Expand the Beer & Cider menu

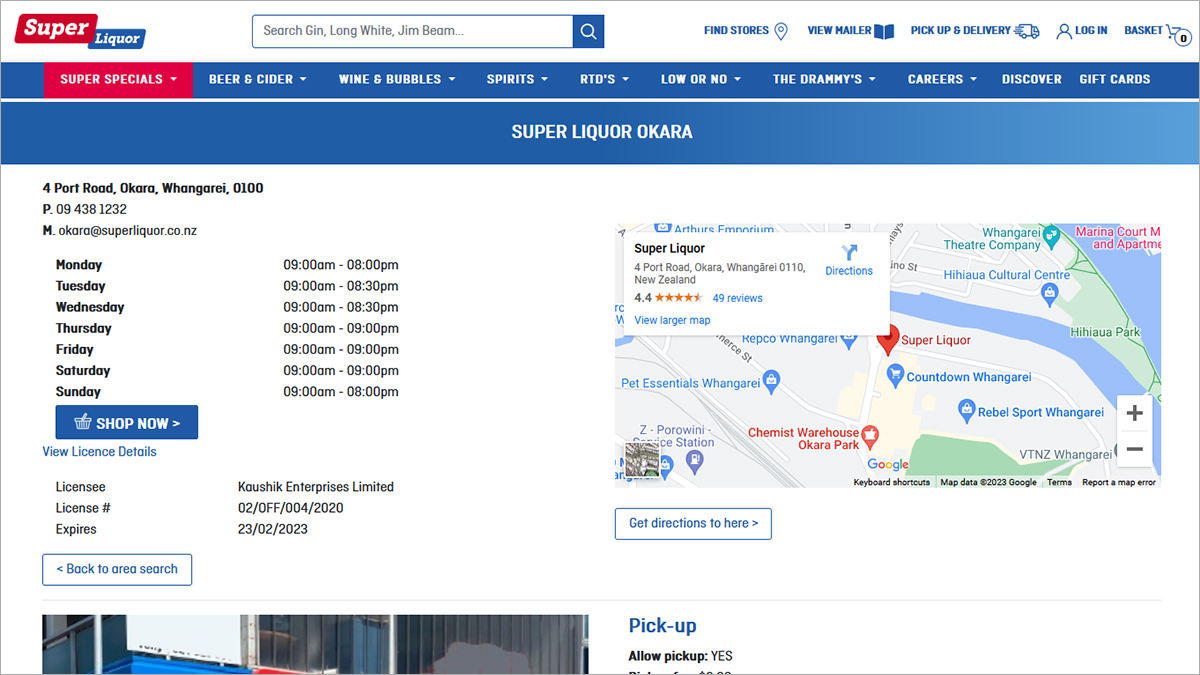click(x=257, y=79)
